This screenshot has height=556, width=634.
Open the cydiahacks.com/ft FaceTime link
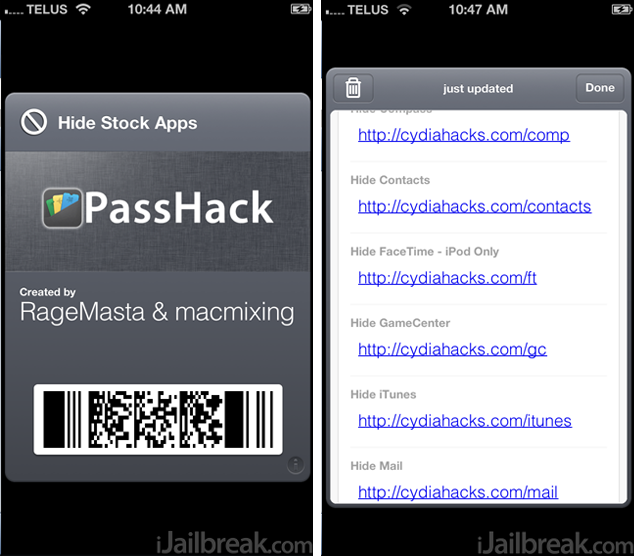click(x=447, y=278)
